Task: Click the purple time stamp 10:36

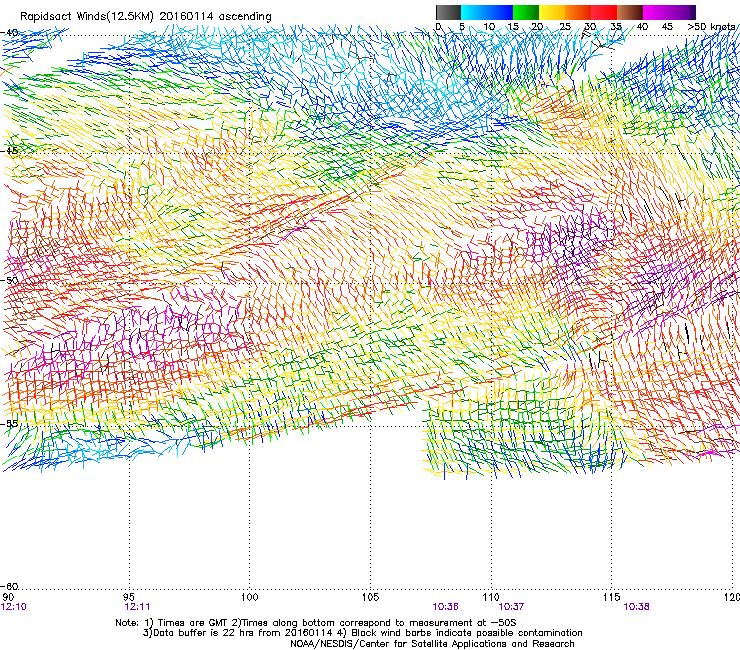Action: pos(445,607)
